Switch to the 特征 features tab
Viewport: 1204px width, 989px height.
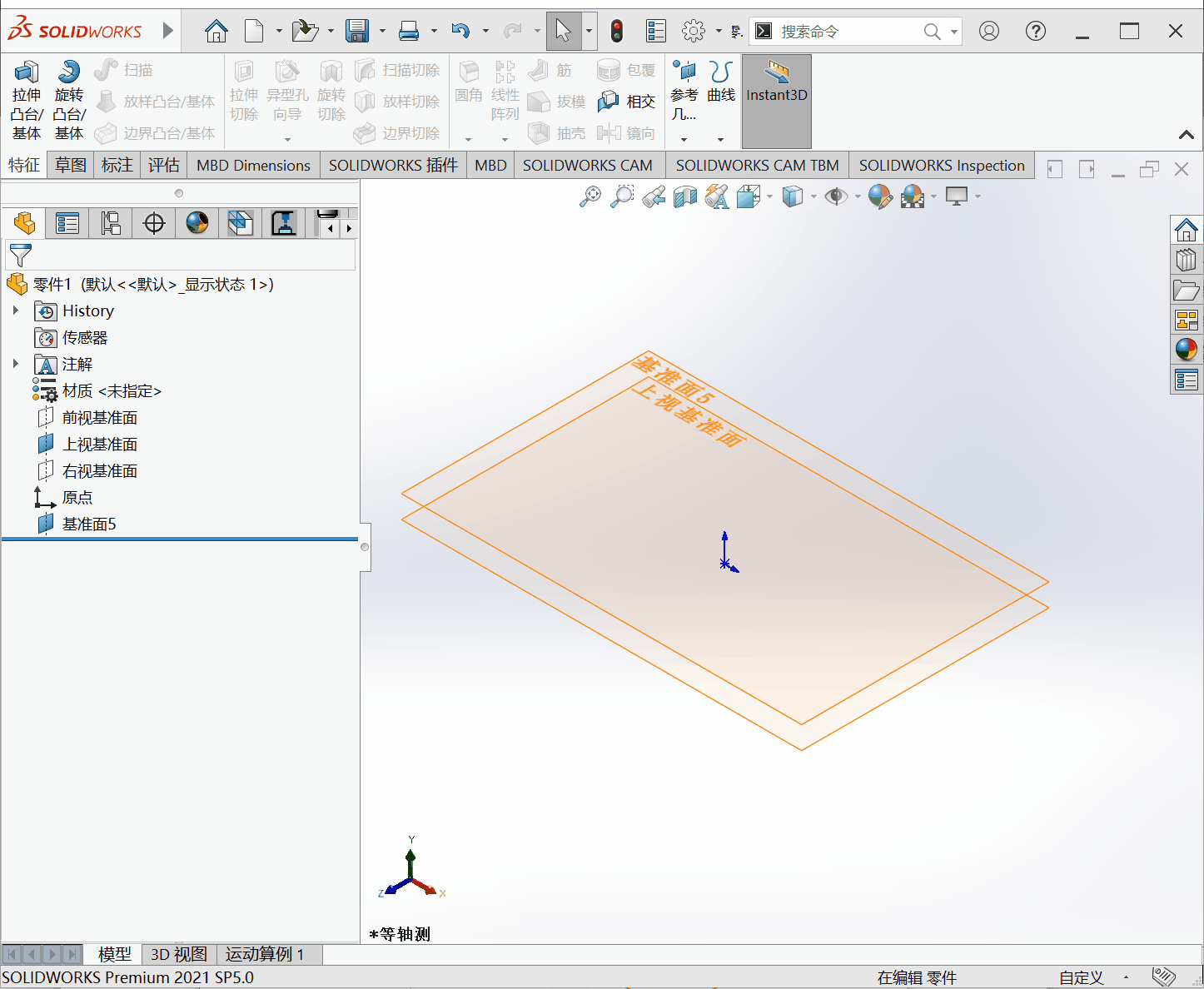[24, 165]
